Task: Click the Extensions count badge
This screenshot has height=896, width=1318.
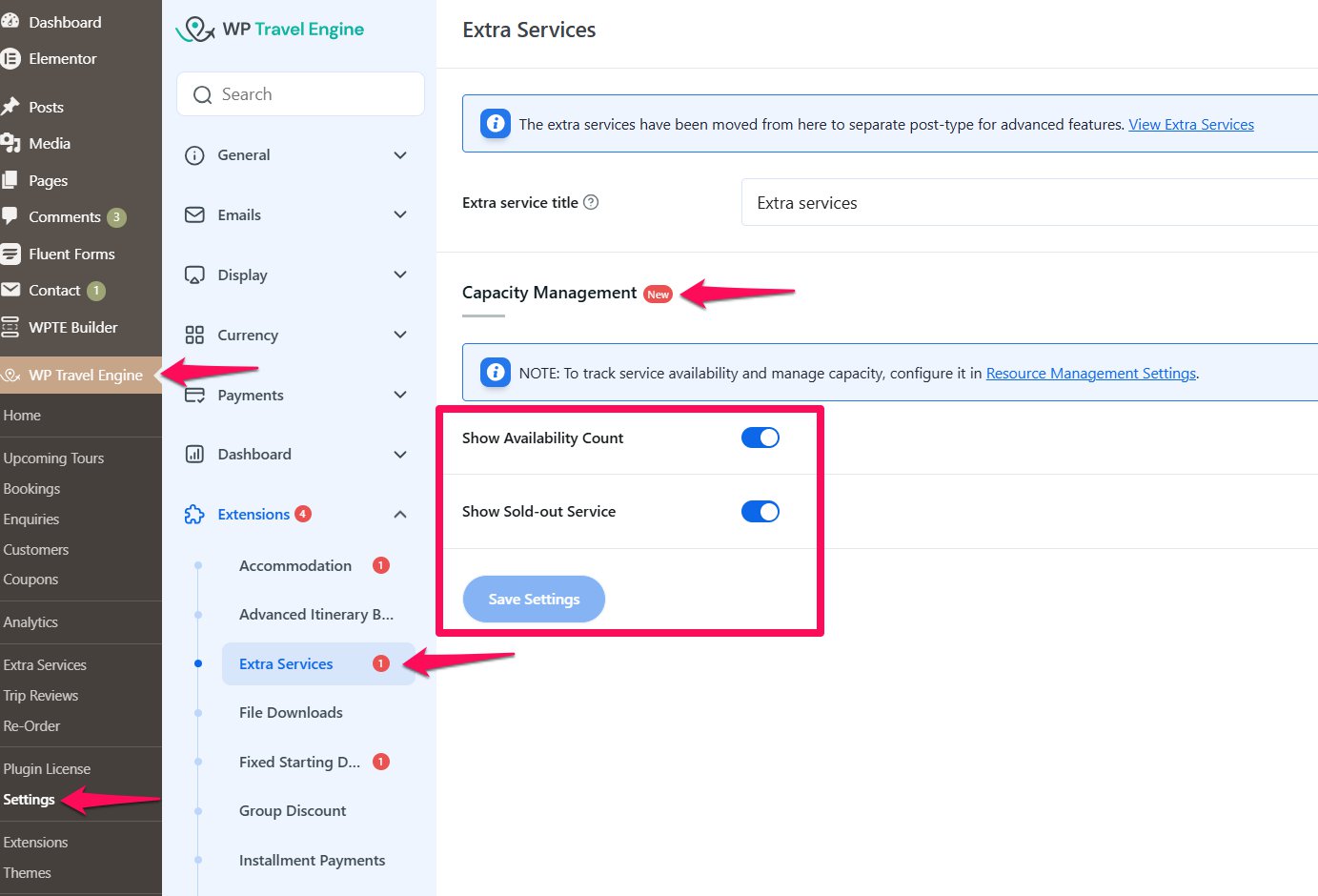Action: [303, 515]
